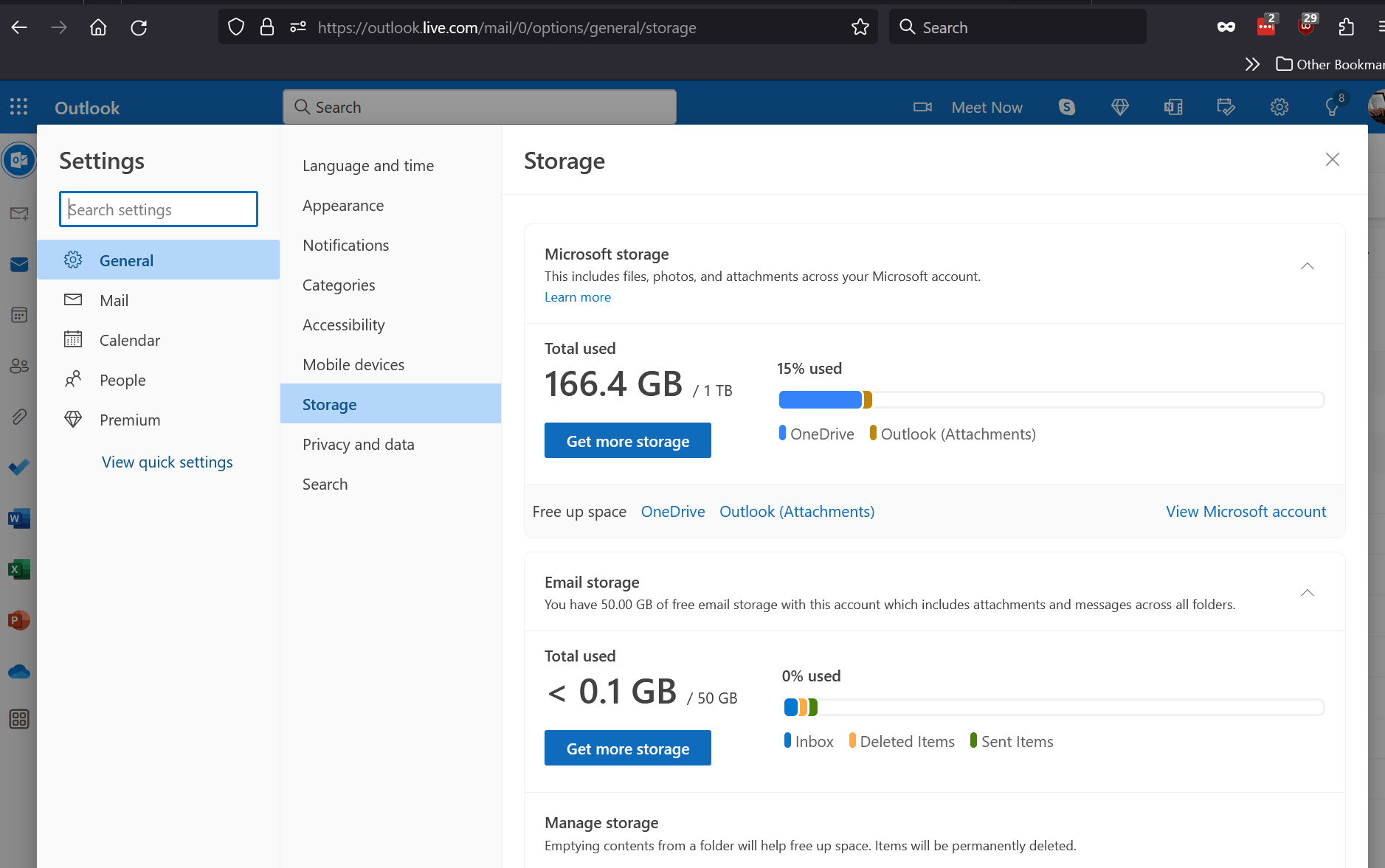Click the To Do checkmark icon
The image size is (1385, 868).
click(19, 468)
